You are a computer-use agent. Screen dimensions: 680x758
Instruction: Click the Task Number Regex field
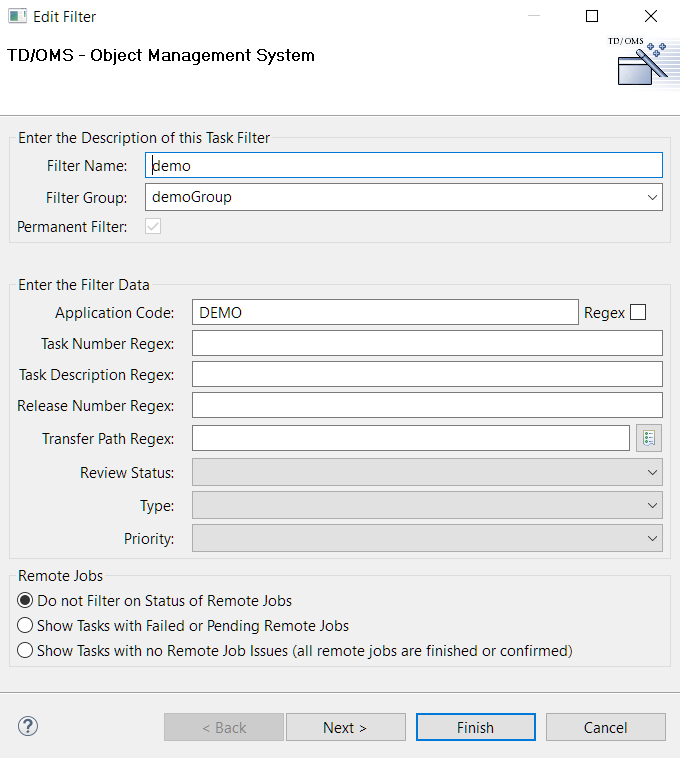click(427, 344)
